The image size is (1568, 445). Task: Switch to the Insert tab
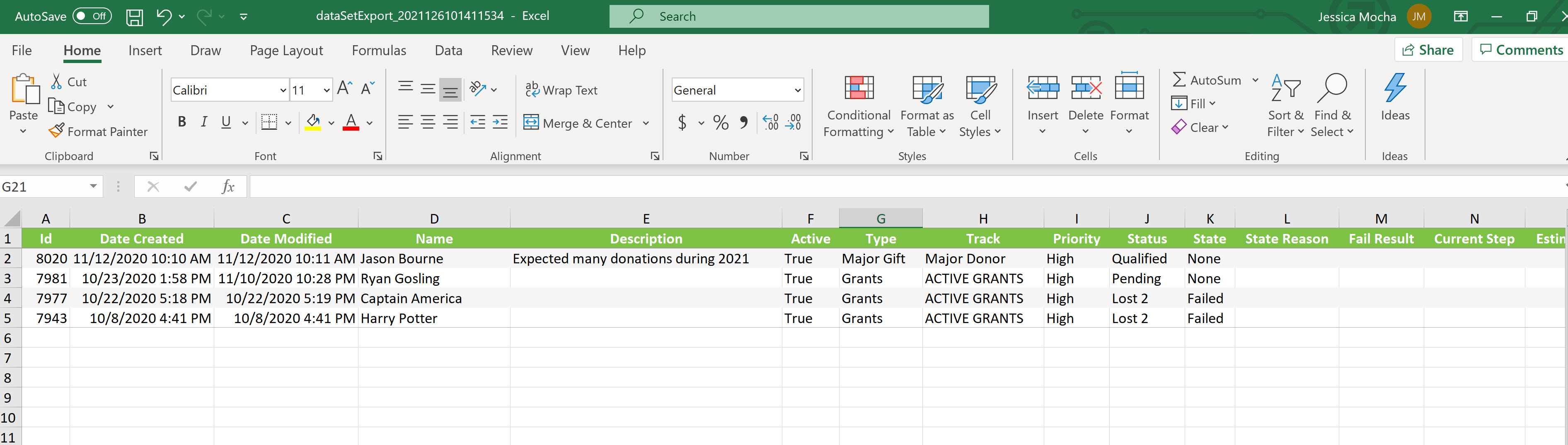click(x=145, y=51)
